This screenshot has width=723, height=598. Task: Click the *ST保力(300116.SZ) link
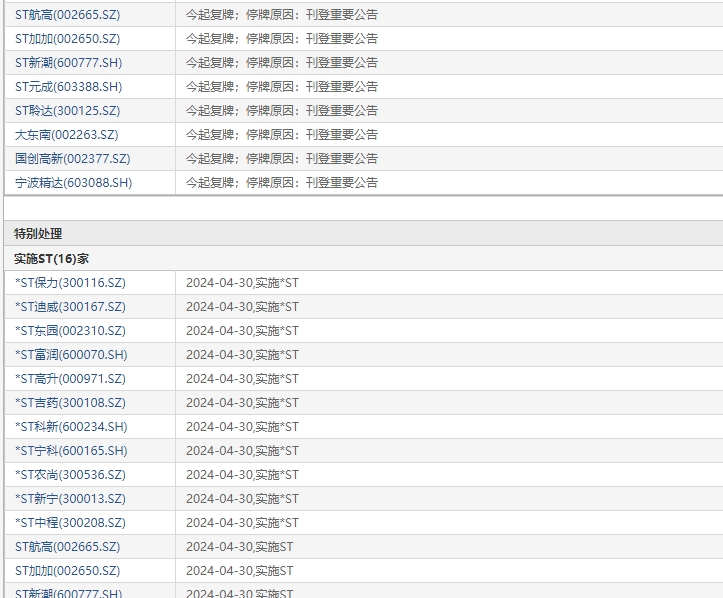pyautogui.click(x=70, y=283)
